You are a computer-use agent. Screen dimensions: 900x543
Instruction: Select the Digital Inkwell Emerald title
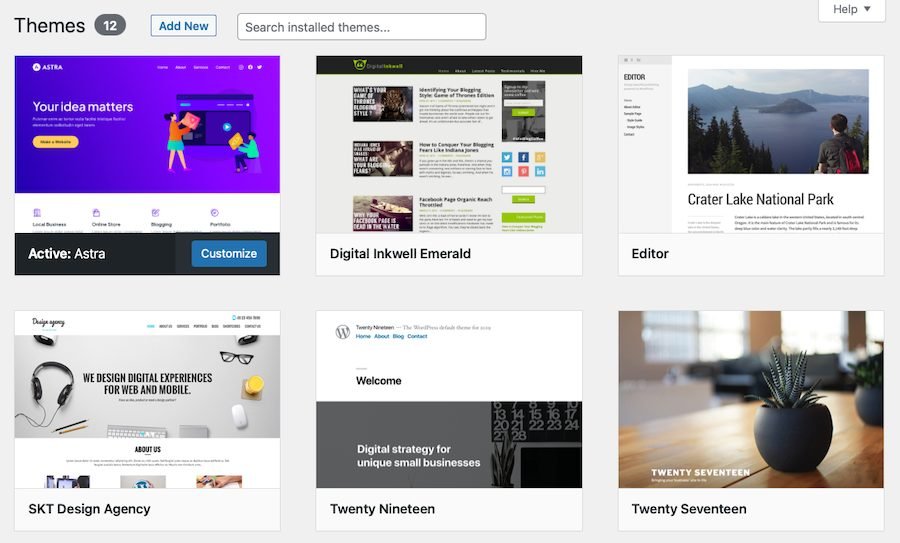(x=400, y=254)
